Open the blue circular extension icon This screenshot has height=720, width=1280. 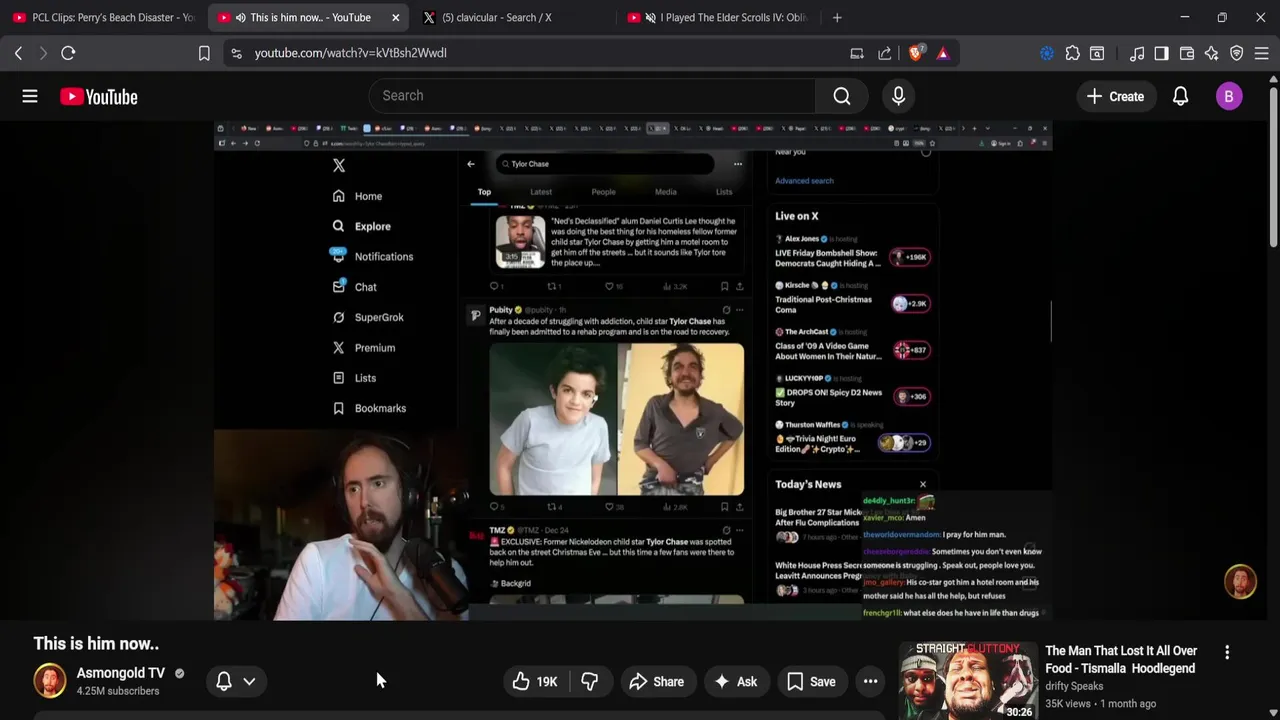click(1047, 53)
